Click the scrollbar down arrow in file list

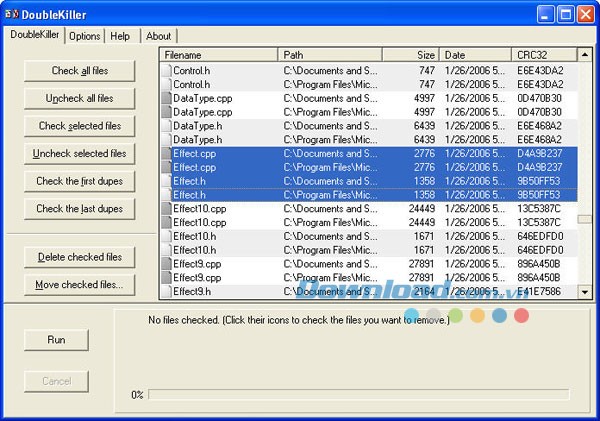(585, 291)
